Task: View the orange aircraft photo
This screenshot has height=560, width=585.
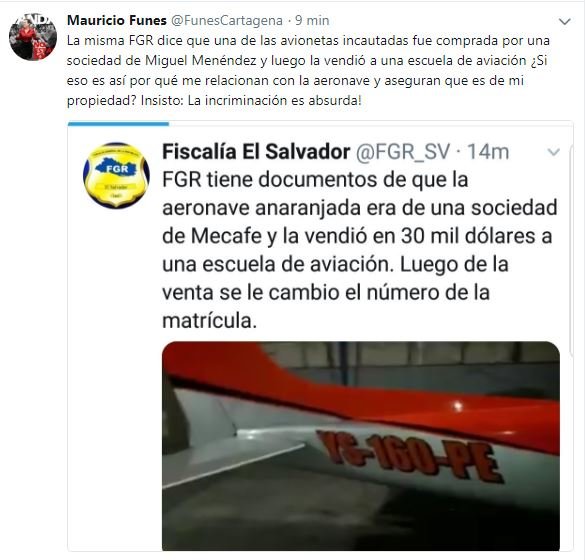Action: point(361,446)
